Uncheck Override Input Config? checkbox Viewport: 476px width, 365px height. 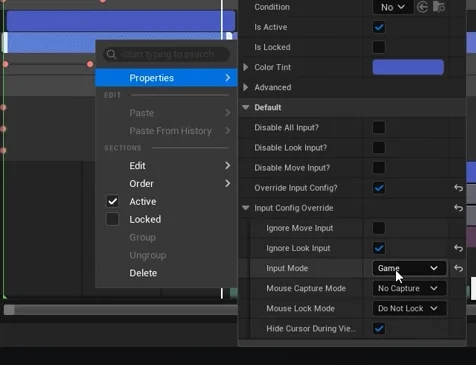(x=379, y=188)
